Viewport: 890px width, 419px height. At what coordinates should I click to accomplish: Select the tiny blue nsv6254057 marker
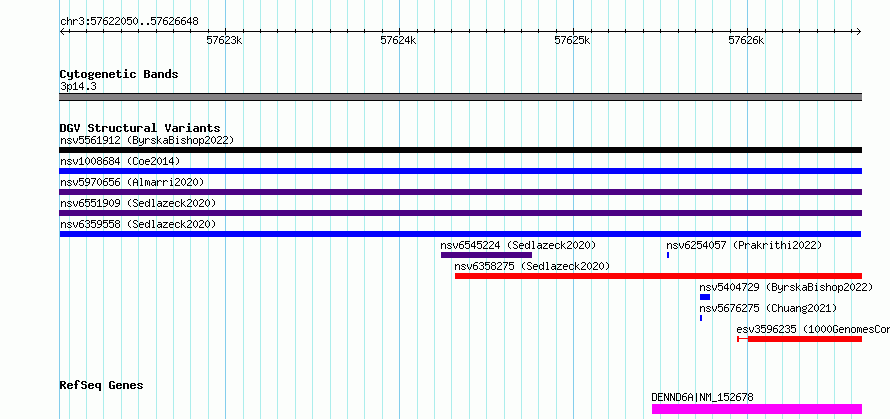click(x=668, y=255)
